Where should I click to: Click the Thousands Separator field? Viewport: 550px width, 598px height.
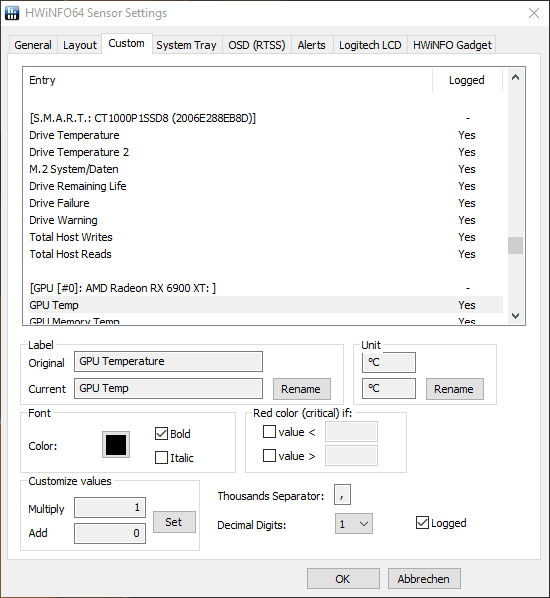(342, 495)
